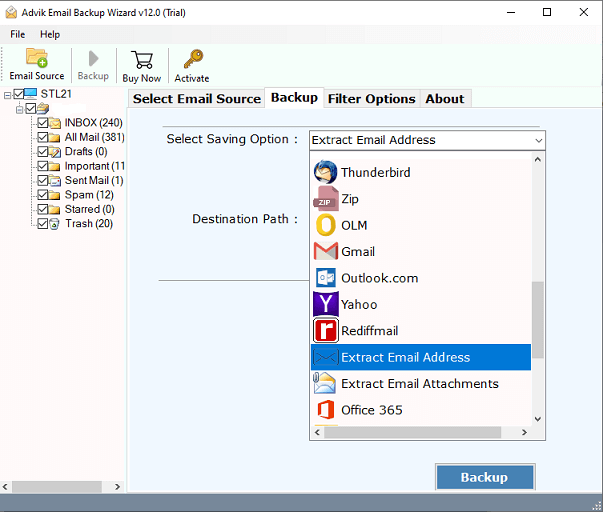Click the dropdown horizontal scroll right arrow

(x=524, y=432)
